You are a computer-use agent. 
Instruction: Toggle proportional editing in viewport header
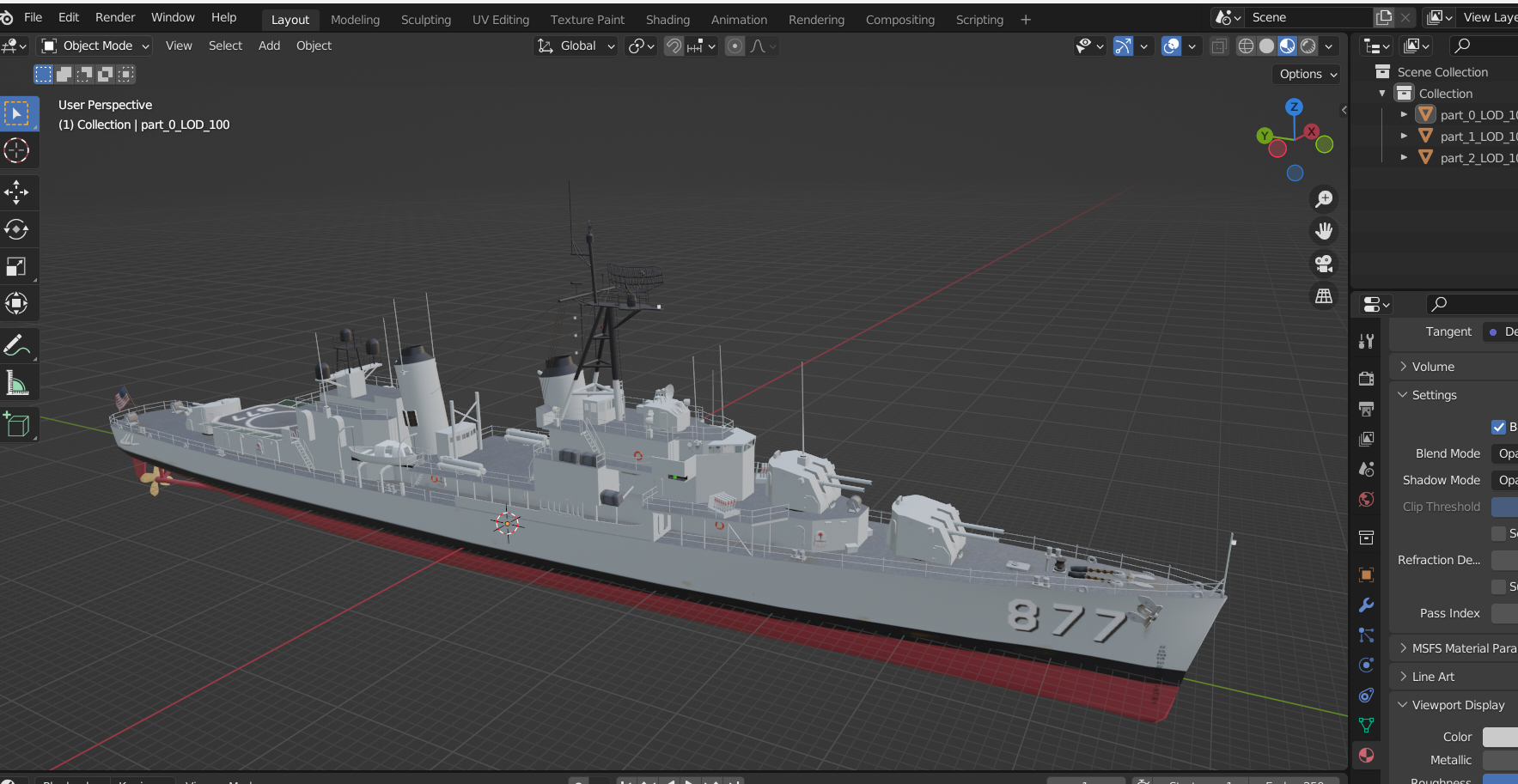[x=735, y=46]
